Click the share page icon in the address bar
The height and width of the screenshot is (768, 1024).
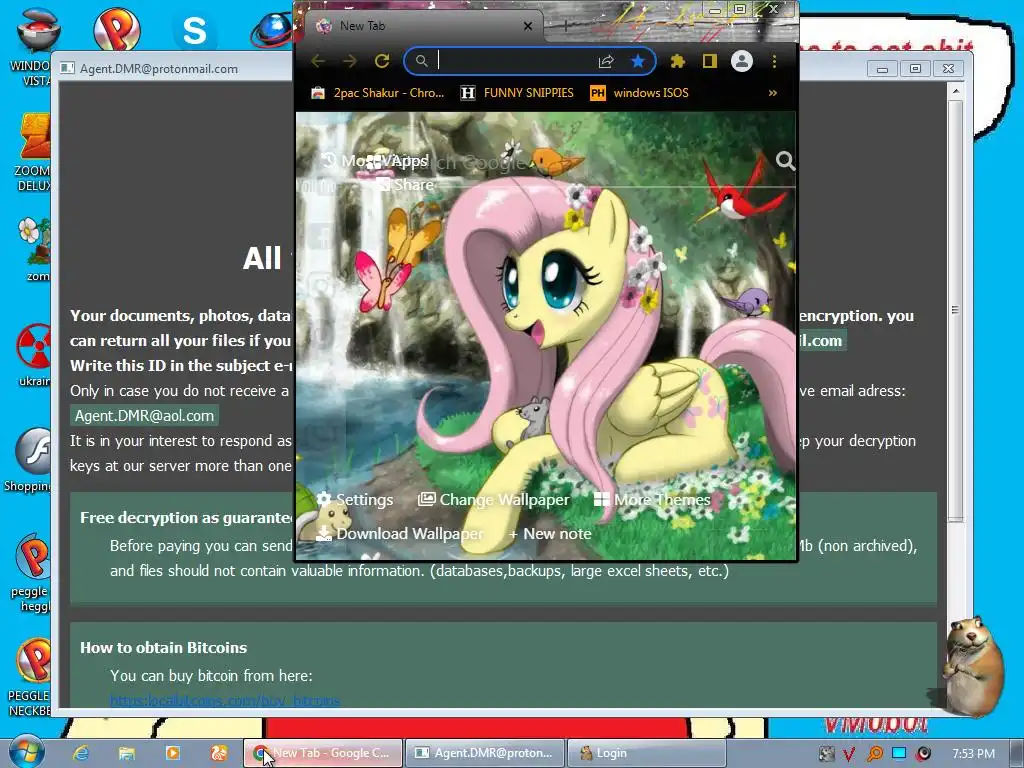[605, 61]
